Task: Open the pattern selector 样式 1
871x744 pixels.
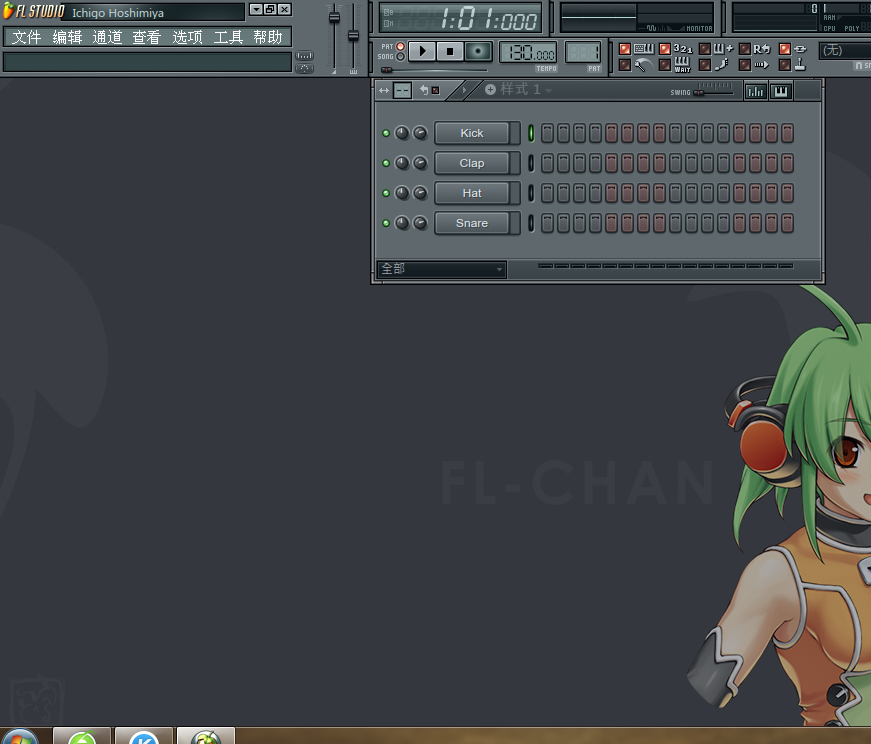Action: [x=525, y=89]
